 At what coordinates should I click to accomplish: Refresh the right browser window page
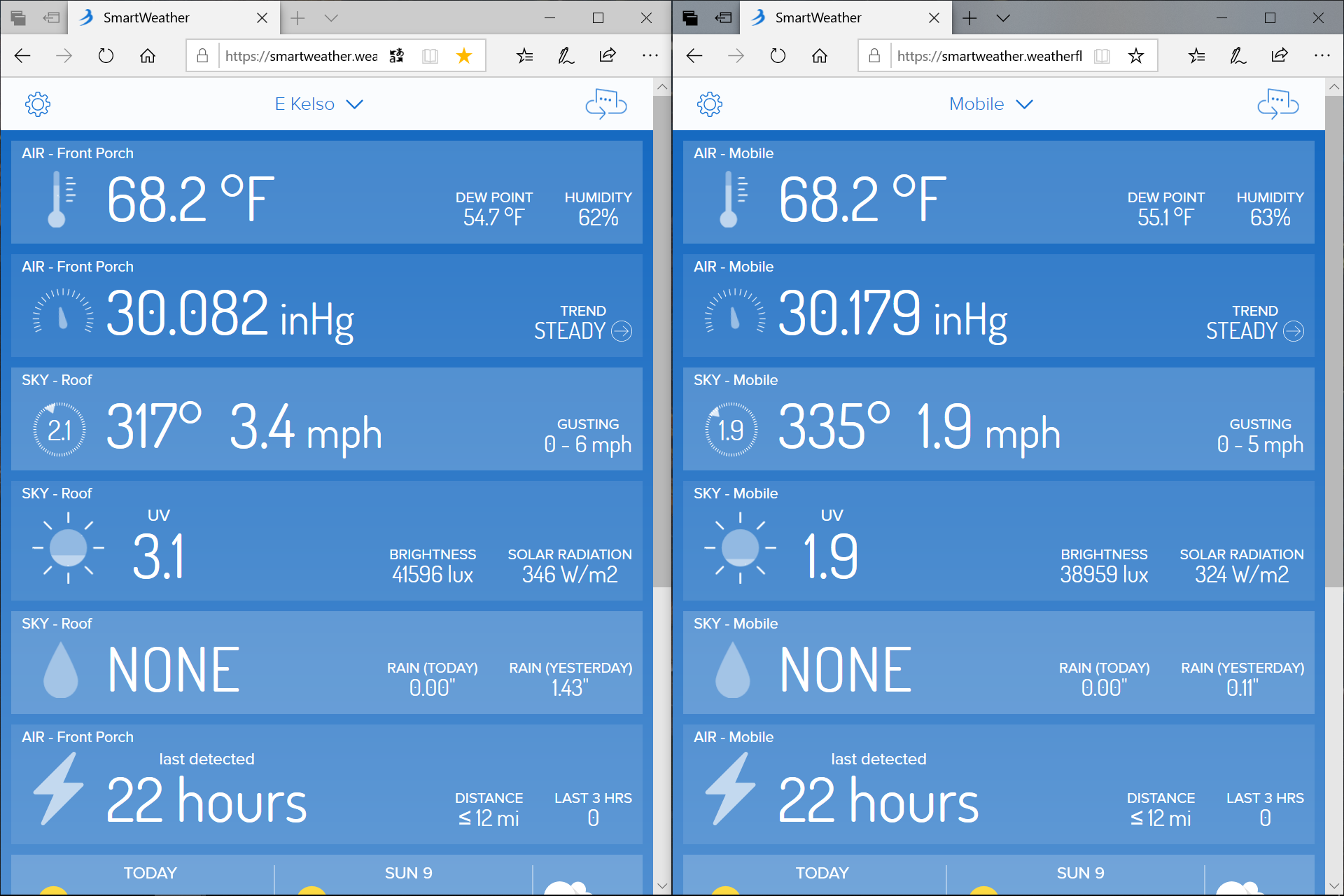[x=778, y=56]
